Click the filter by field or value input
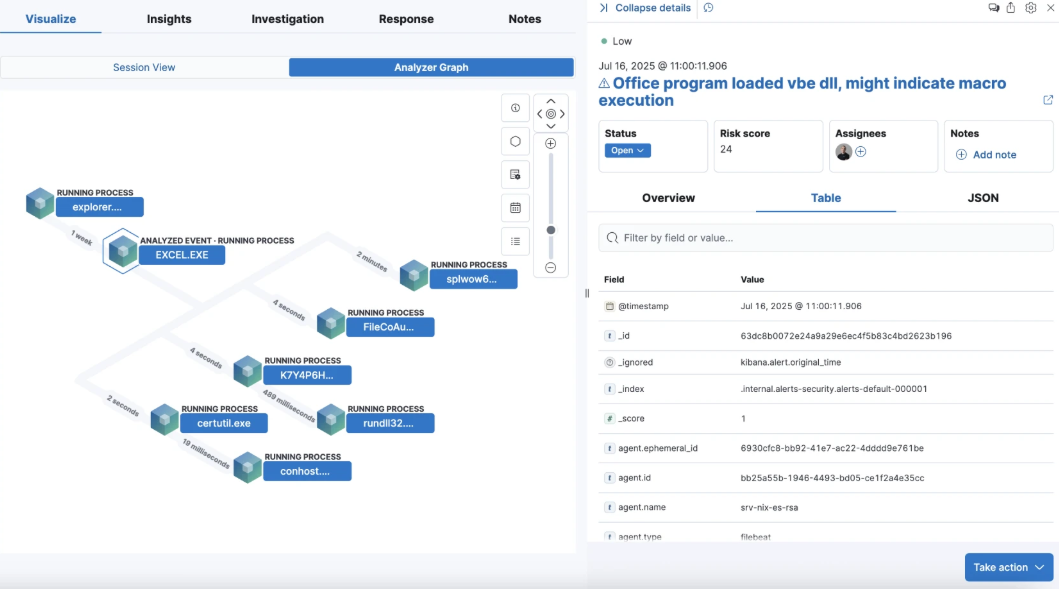 [x=825, y=237]
